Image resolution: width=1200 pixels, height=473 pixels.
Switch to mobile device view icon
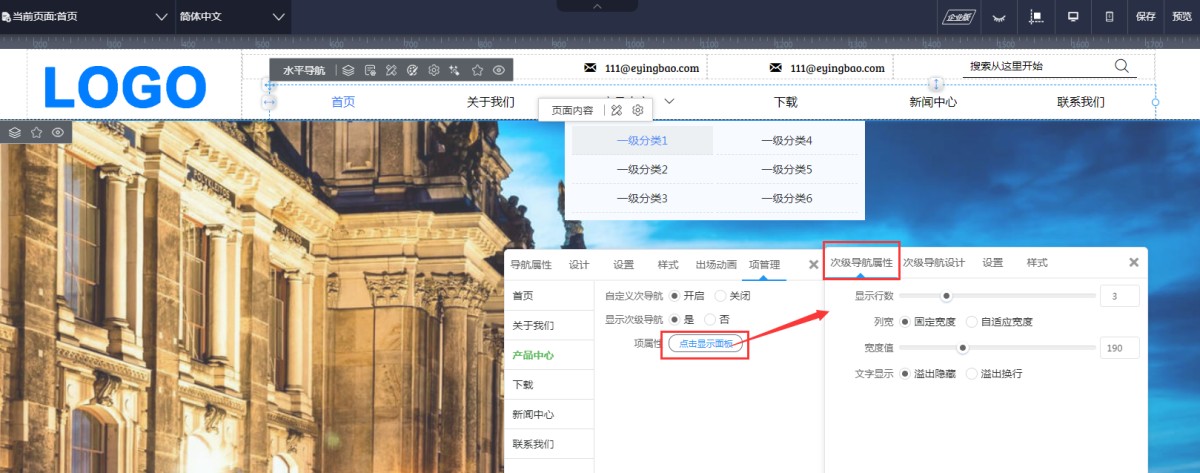click(1109, 16)
